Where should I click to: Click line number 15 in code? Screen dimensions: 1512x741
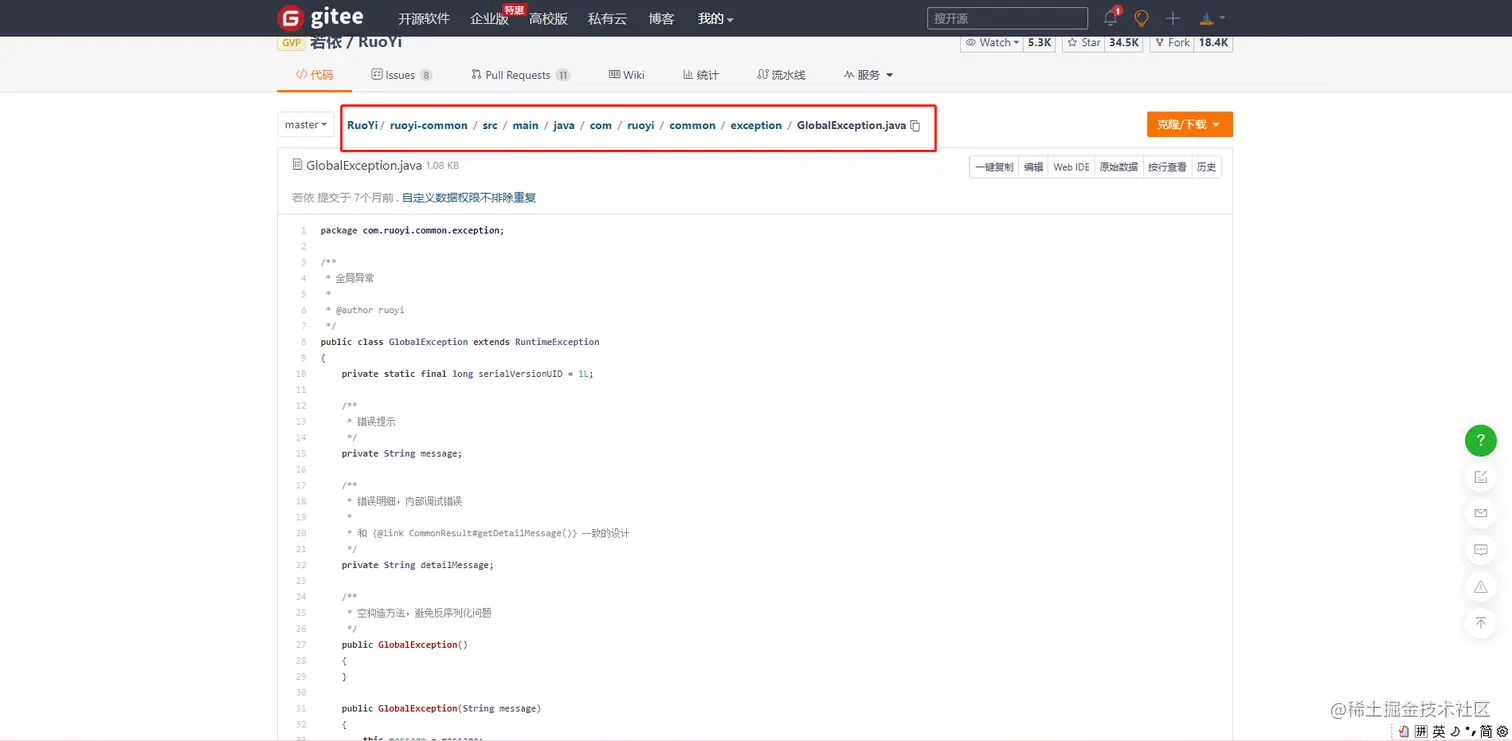[x=301, y=454]
